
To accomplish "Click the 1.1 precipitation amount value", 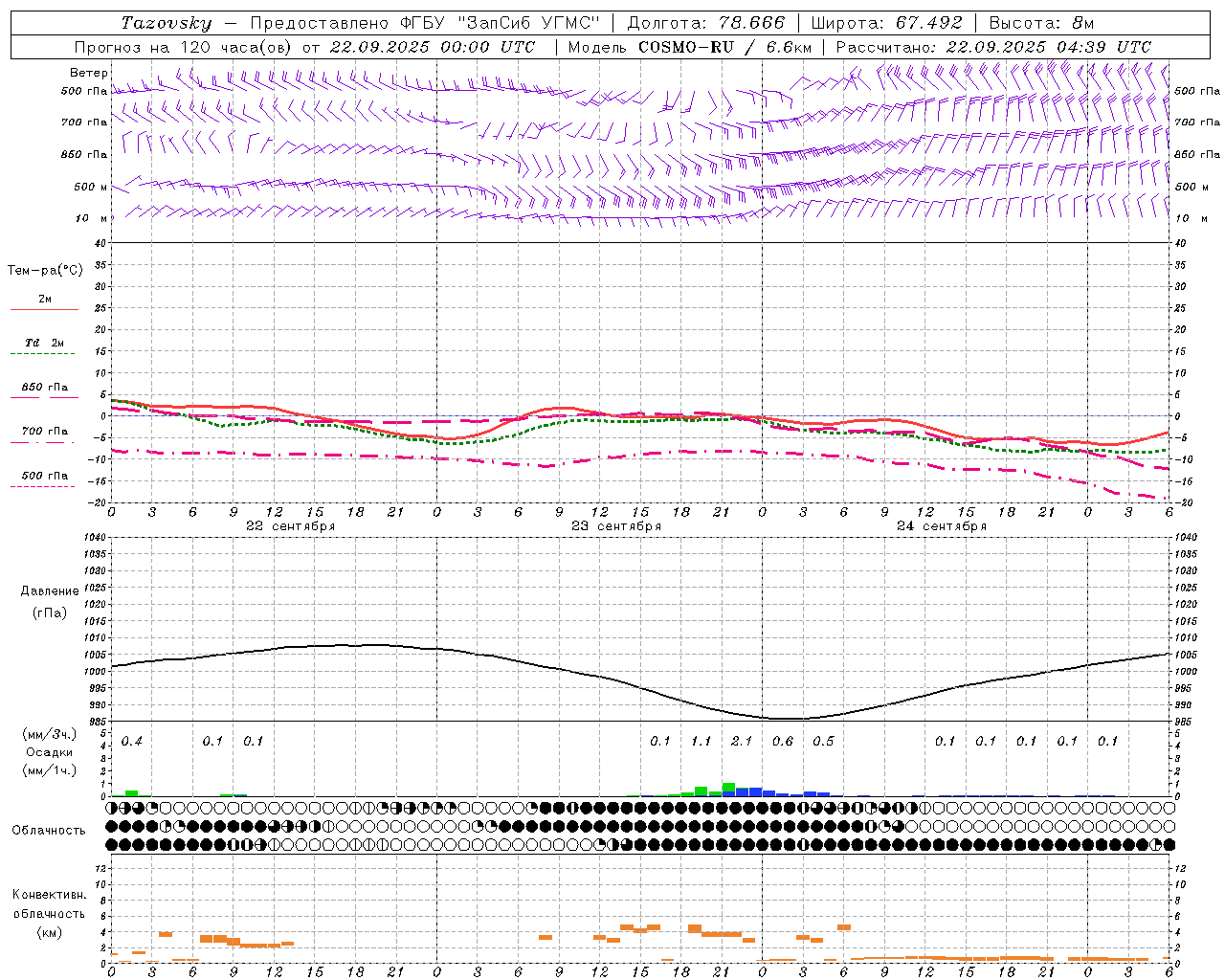I will pyautogui.click(x=702, y=742).
